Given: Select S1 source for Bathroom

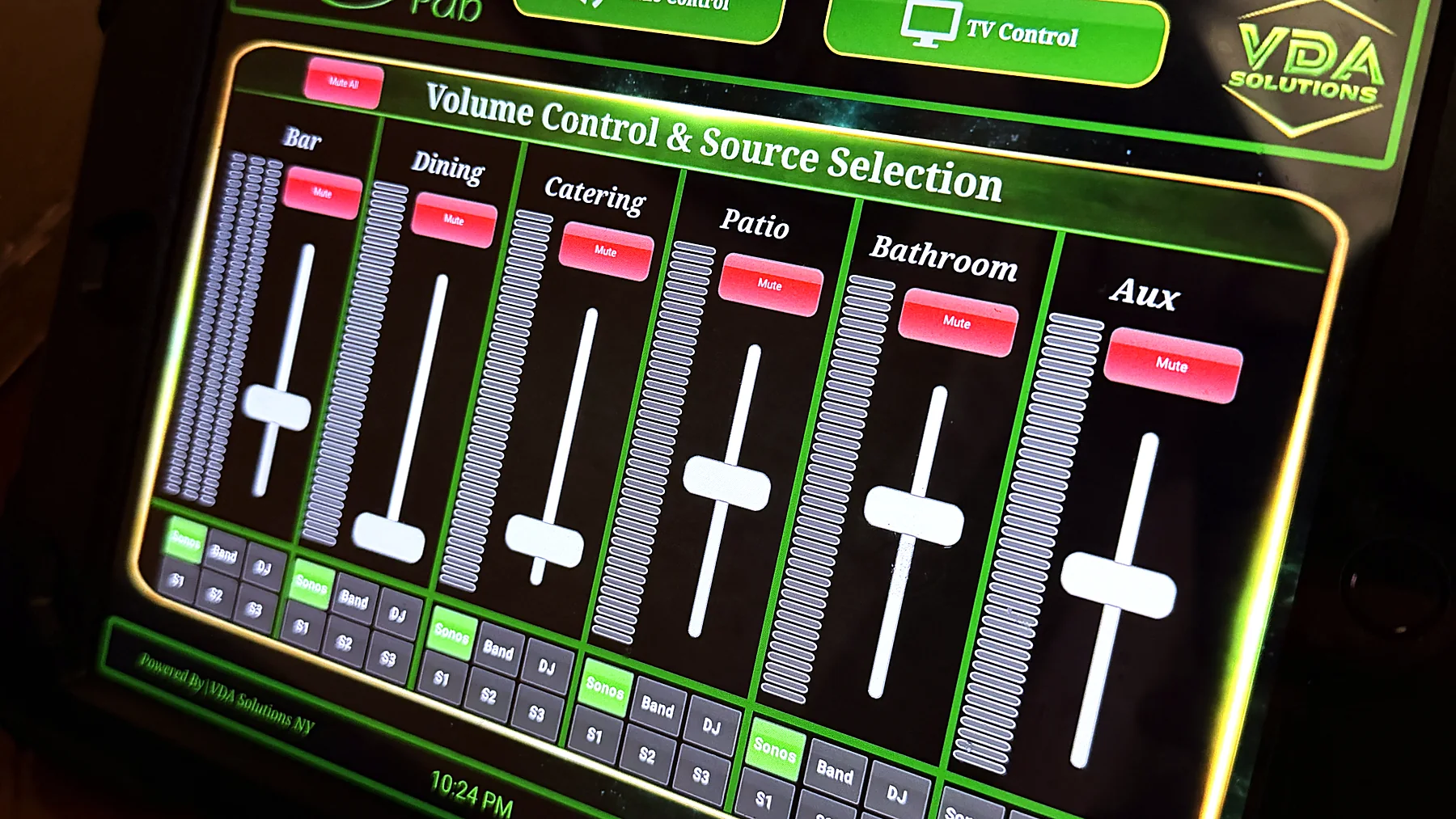Looking at the screenshot, I should click(764, 798).
